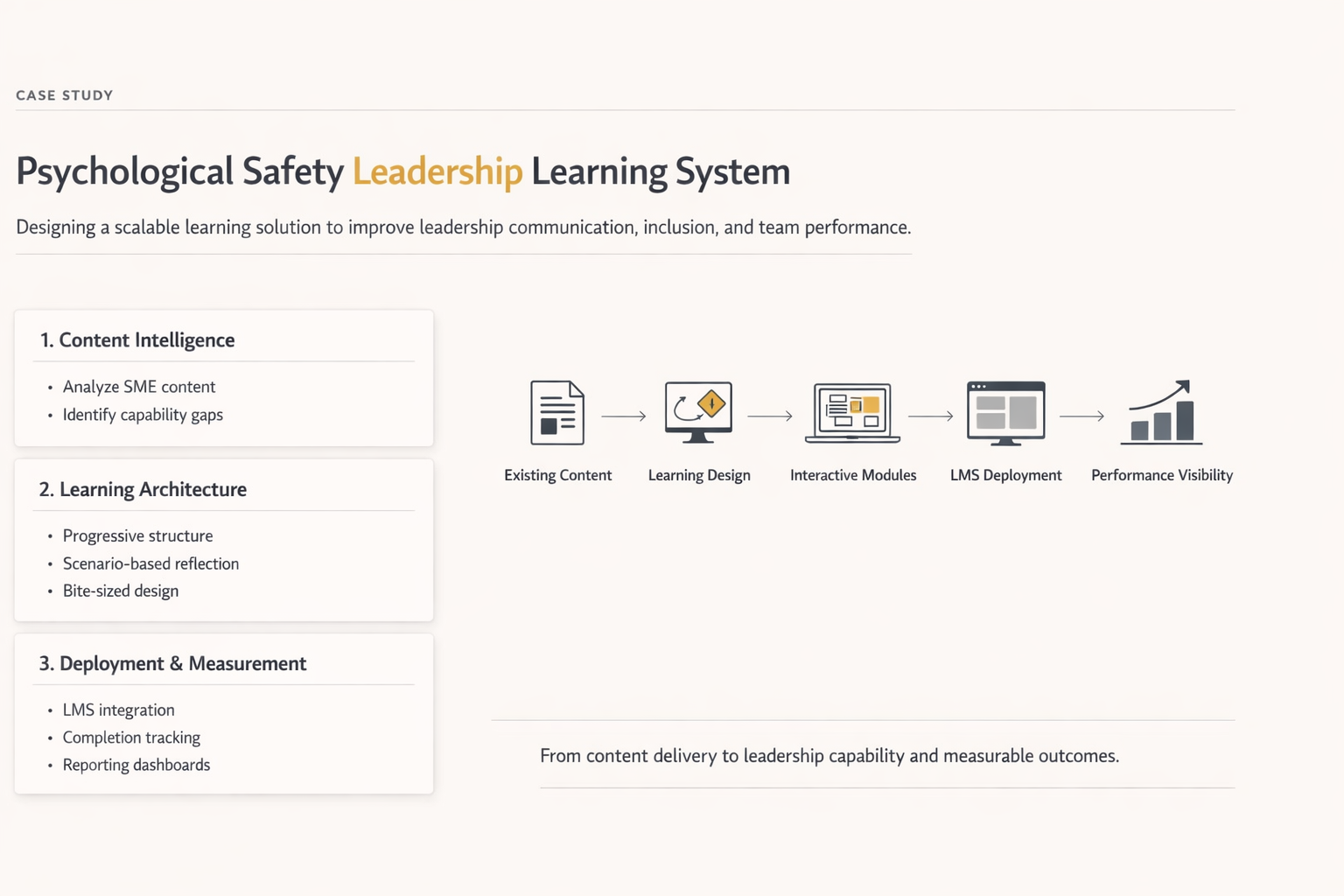Click the diamond shape inside Learning Design icon
The image size is (1344, 896).
(710, 404)
